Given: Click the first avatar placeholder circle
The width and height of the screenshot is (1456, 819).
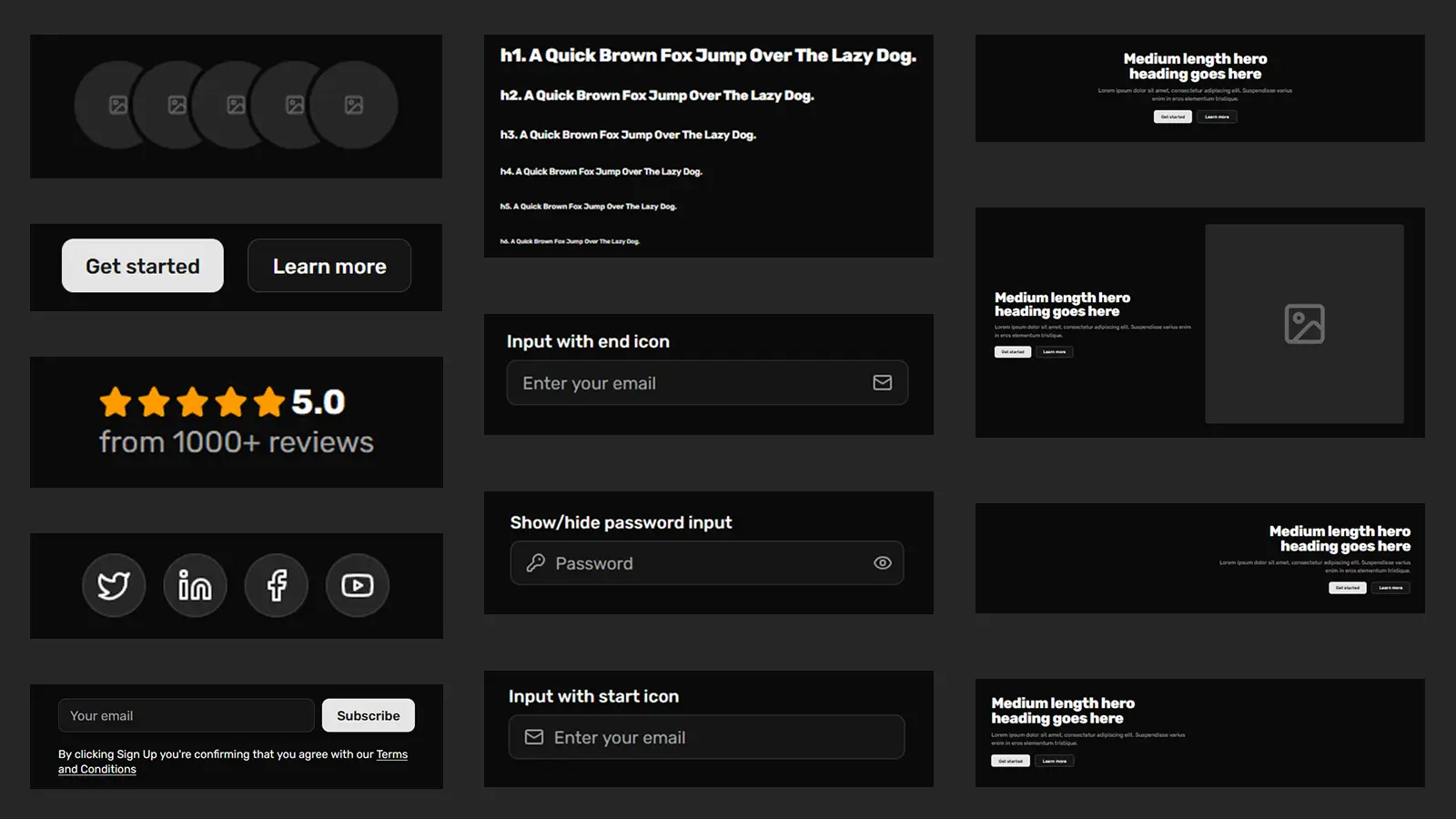Looking at the screenshot, I should coord(116,105).
